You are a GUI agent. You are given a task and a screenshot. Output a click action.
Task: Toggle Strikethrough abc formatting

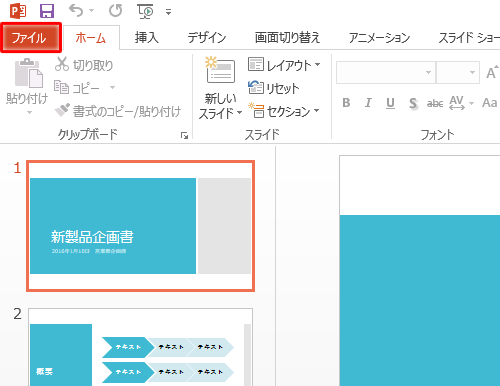click(x=435, y=103)
